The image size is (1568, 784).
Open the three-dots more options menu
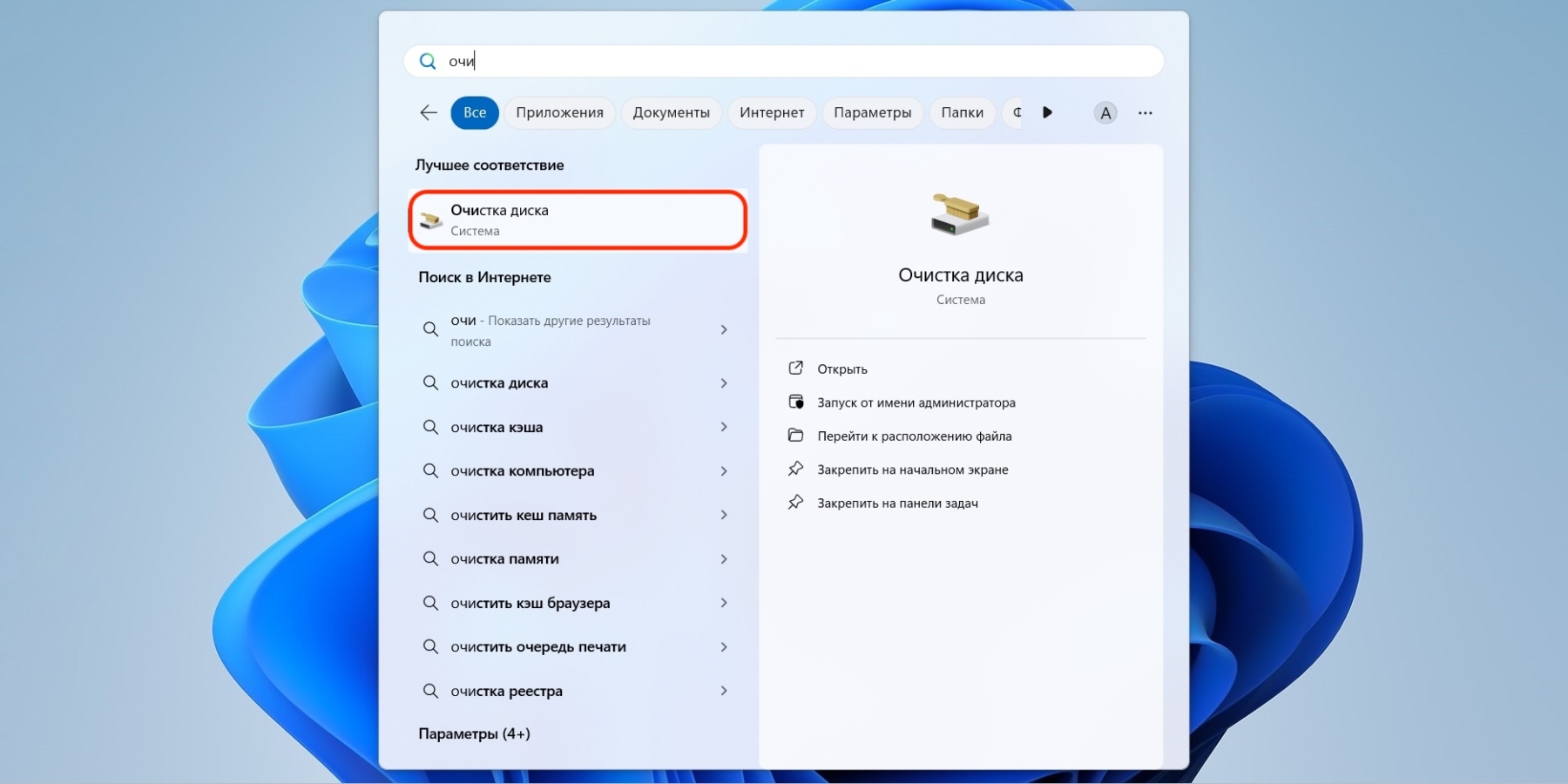1145,112
